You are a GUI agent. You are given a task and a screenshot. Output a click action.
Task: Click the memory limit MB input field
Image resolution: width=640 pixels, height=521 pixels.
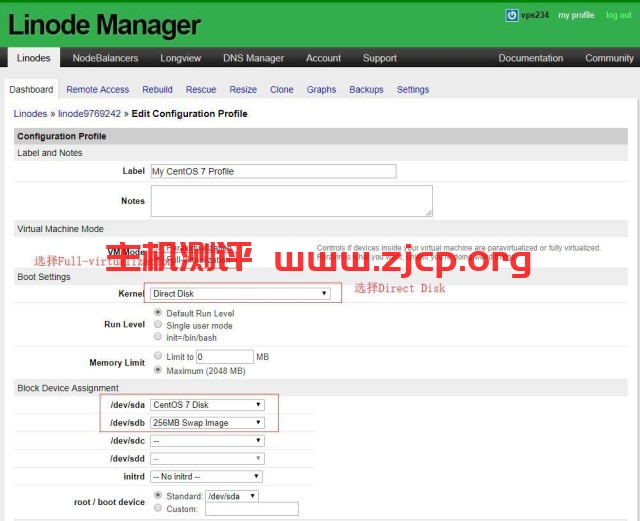pos(225,356)
